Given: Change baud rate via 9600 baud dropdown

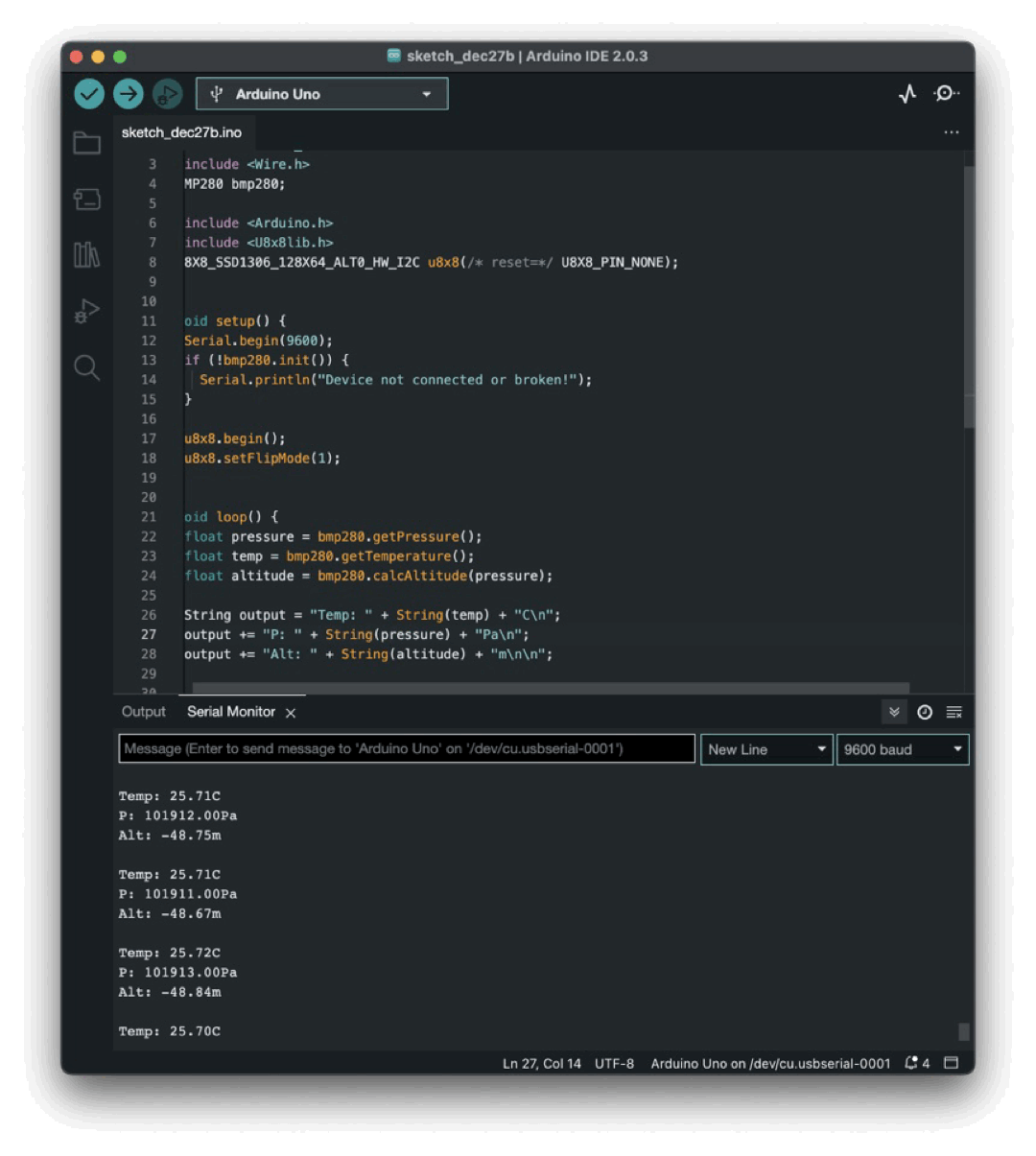Looking at the screenshot, I should pyautogui.click(x=902, y=749).
